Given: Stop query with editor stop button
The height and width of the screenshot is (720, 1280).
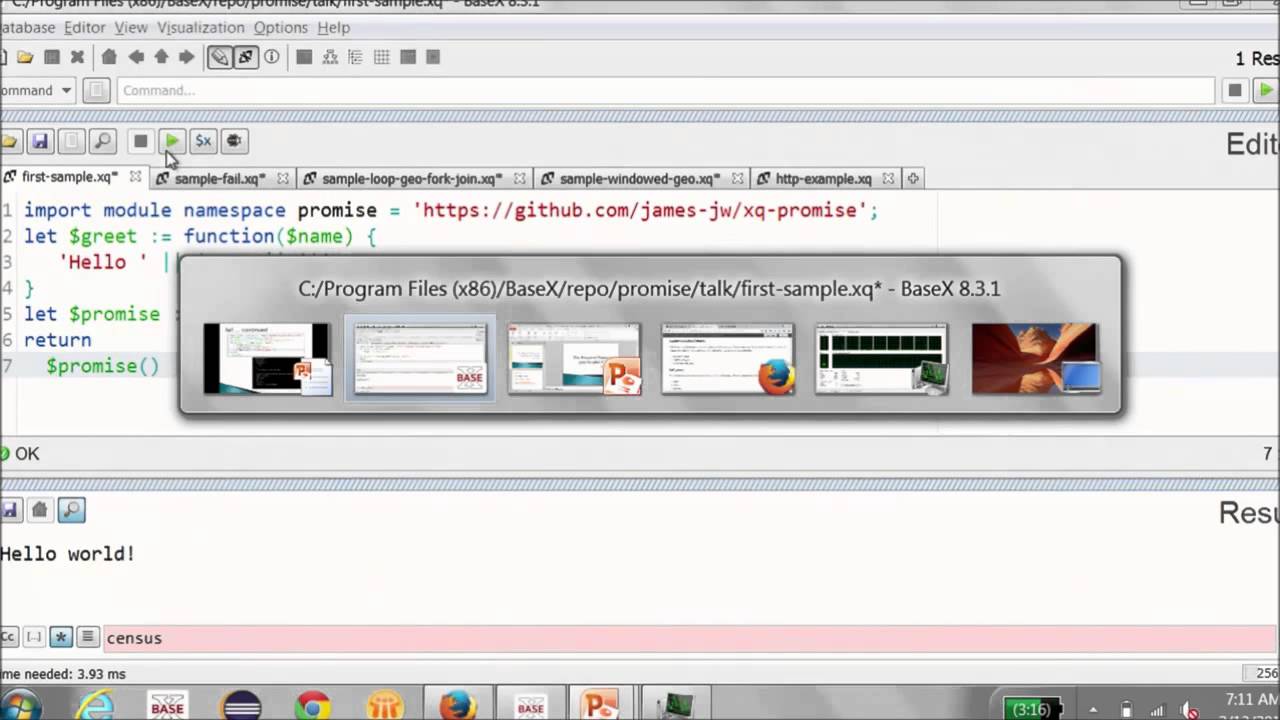Looking at the screenshot, I should (141, 141).
